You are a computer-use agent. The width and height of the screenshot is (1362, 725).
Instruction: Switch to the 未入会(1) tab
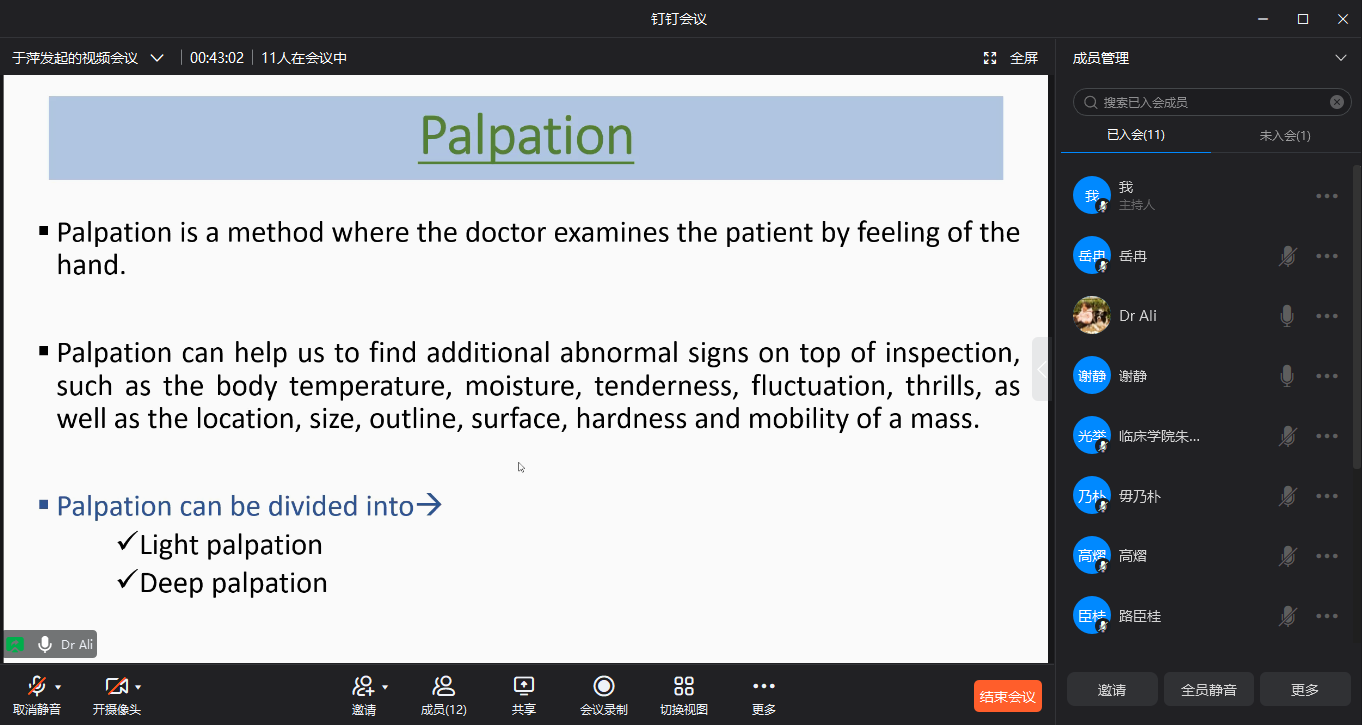[x=1285, y=135]
